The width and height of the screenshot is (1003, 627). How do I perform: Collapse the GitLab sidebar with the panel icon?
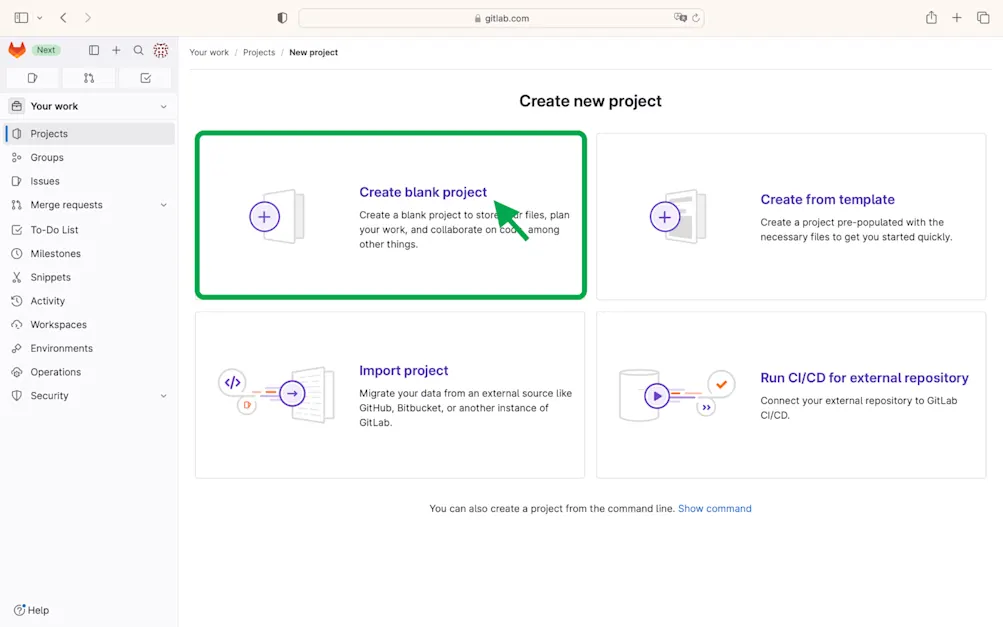pyautogui.click(x=91, y=50)
